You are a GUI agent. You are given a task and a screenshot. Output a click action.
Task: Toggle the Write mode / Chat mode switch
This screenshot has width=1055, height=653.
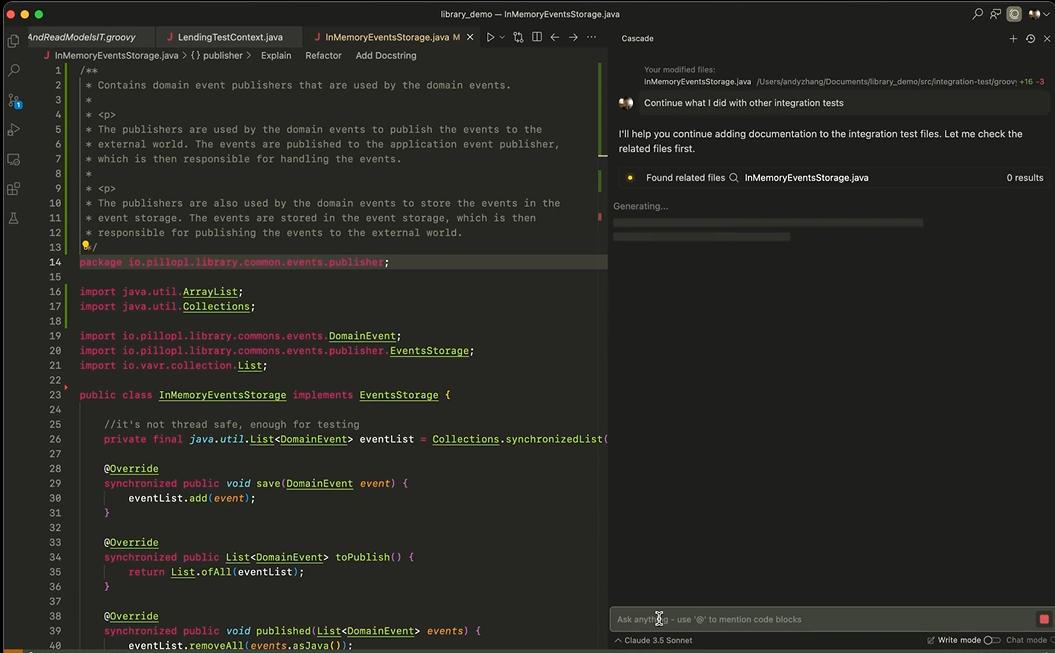pyautogui.click(x=991, y=640)
